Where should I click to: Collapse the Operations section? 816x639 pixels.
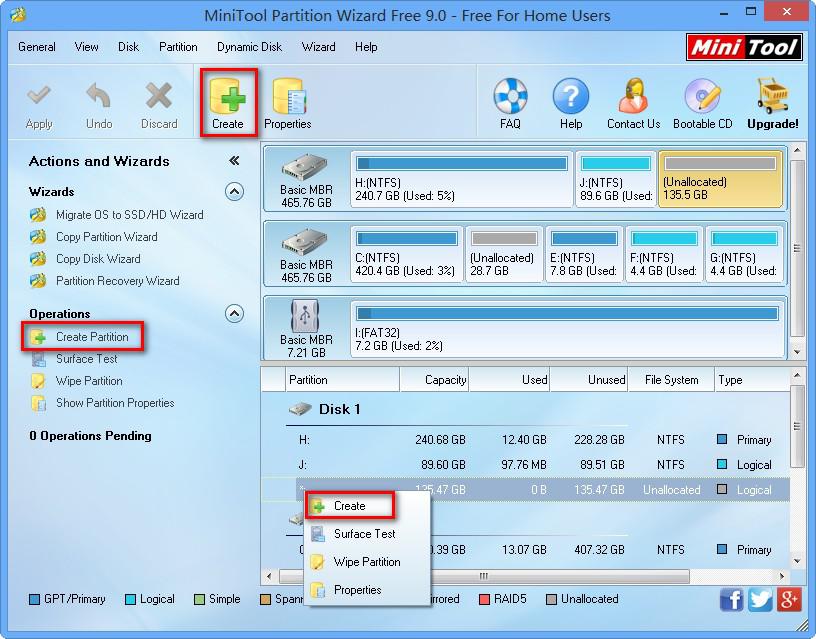point(234,313)
